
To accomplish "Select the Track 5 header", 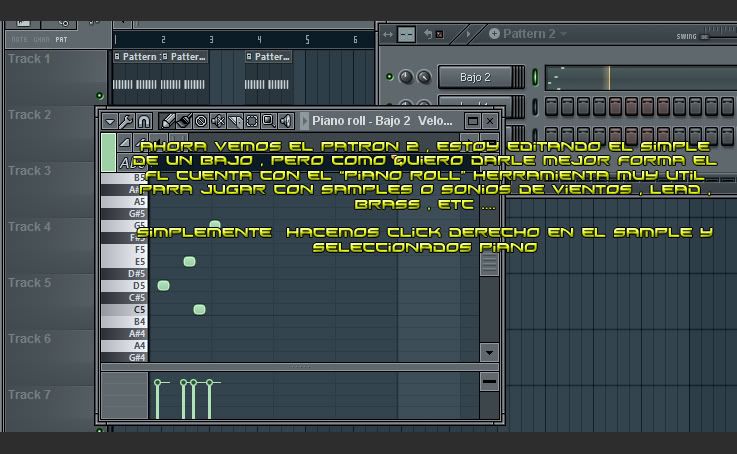I will tap(49, 302).
